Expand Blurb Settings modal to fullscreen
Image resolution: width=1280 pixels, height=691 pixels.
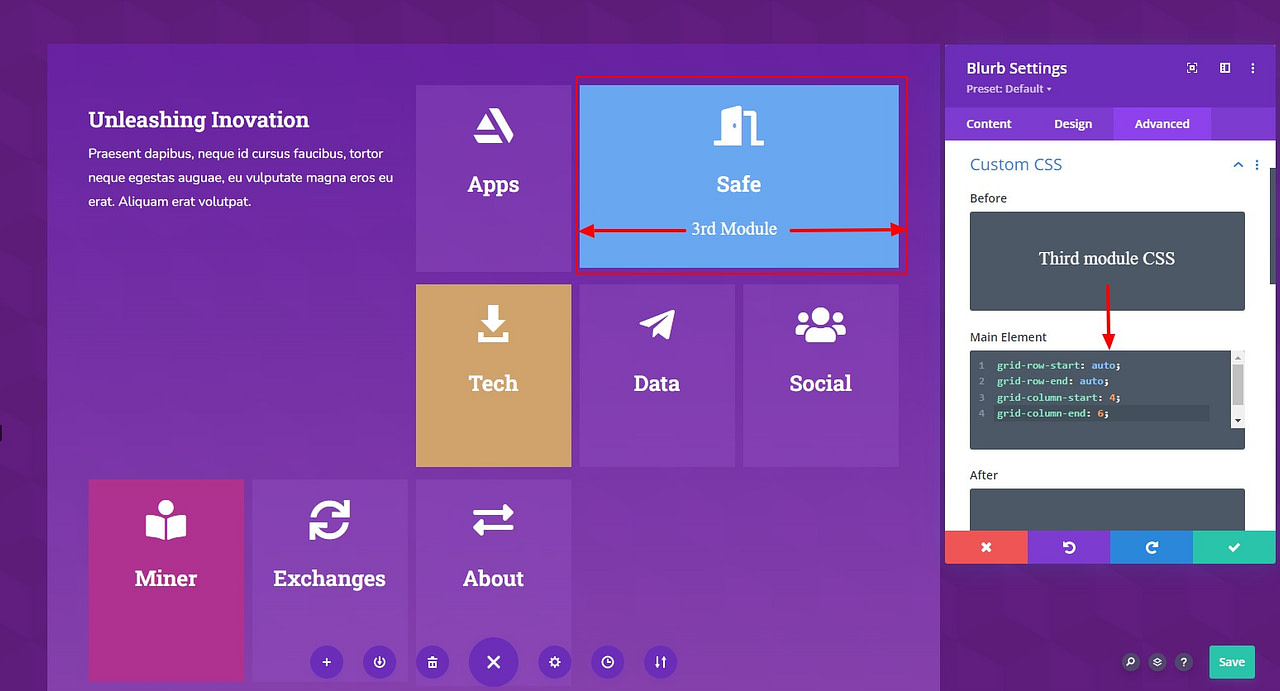pos(1192,68)
